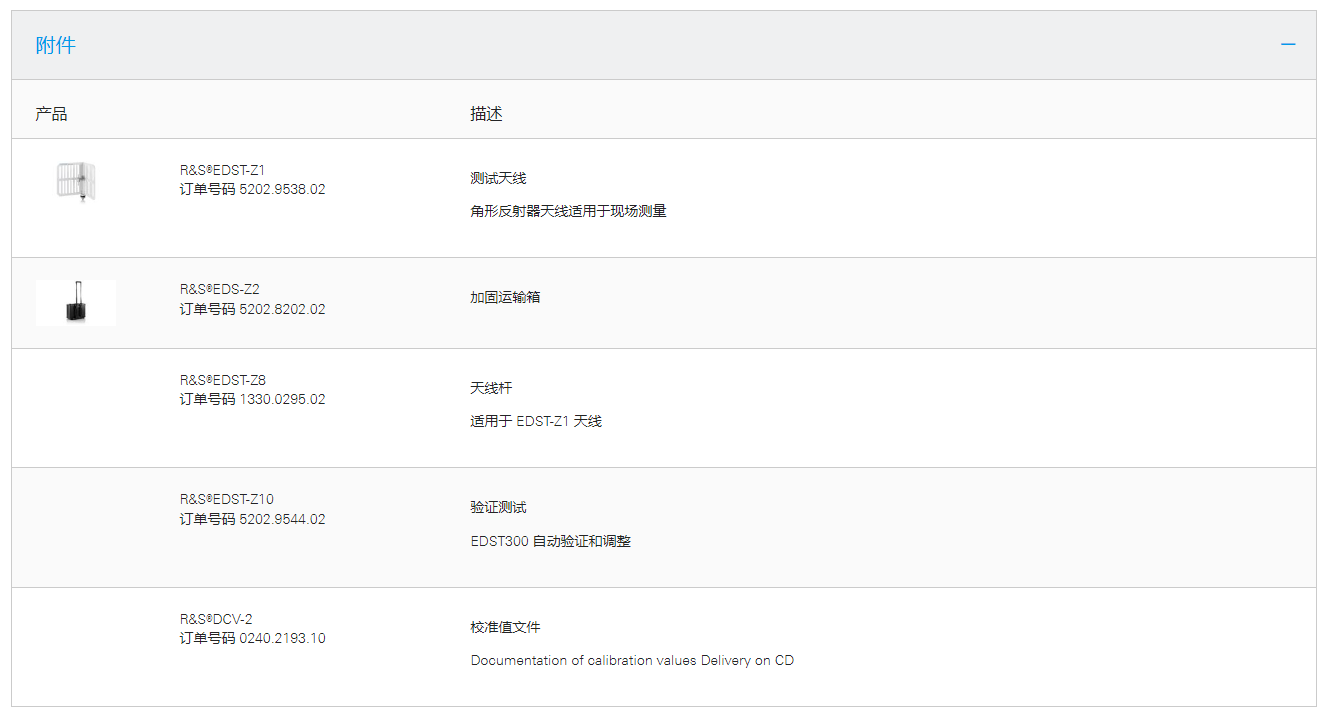Click description title 天线杆
This screenshot has height=717, width=1324.
pos(491,388)
